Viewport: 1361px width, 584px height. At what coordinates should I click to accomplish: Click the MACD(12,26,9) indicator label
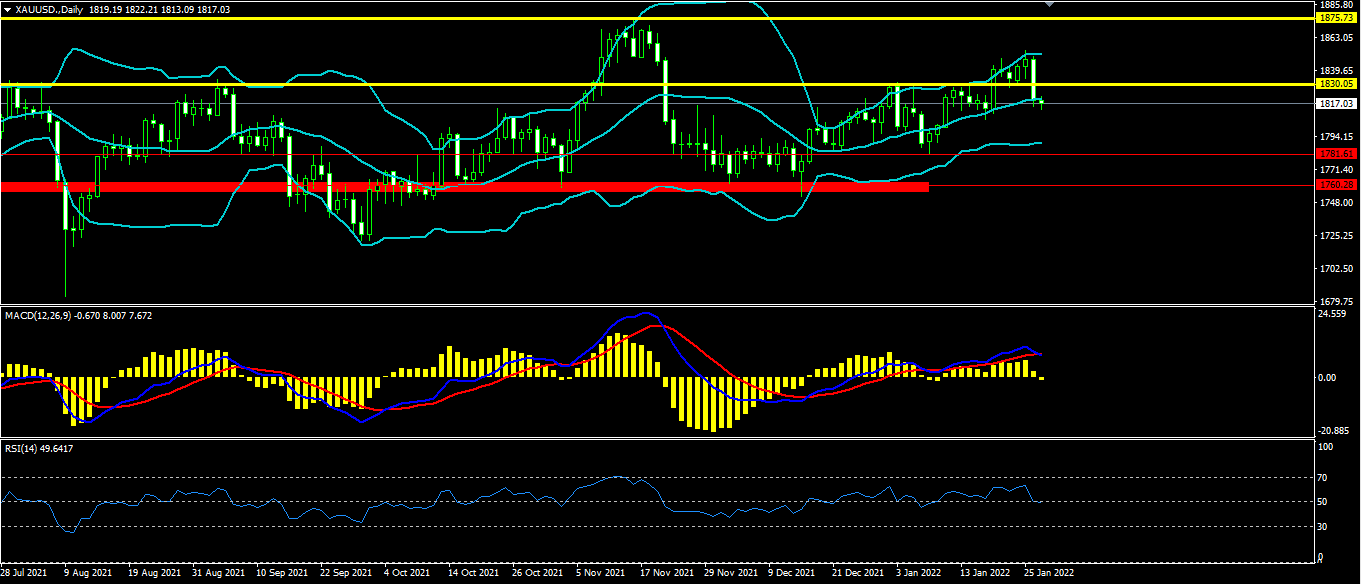pyautogui.click(x=37, y=316)
